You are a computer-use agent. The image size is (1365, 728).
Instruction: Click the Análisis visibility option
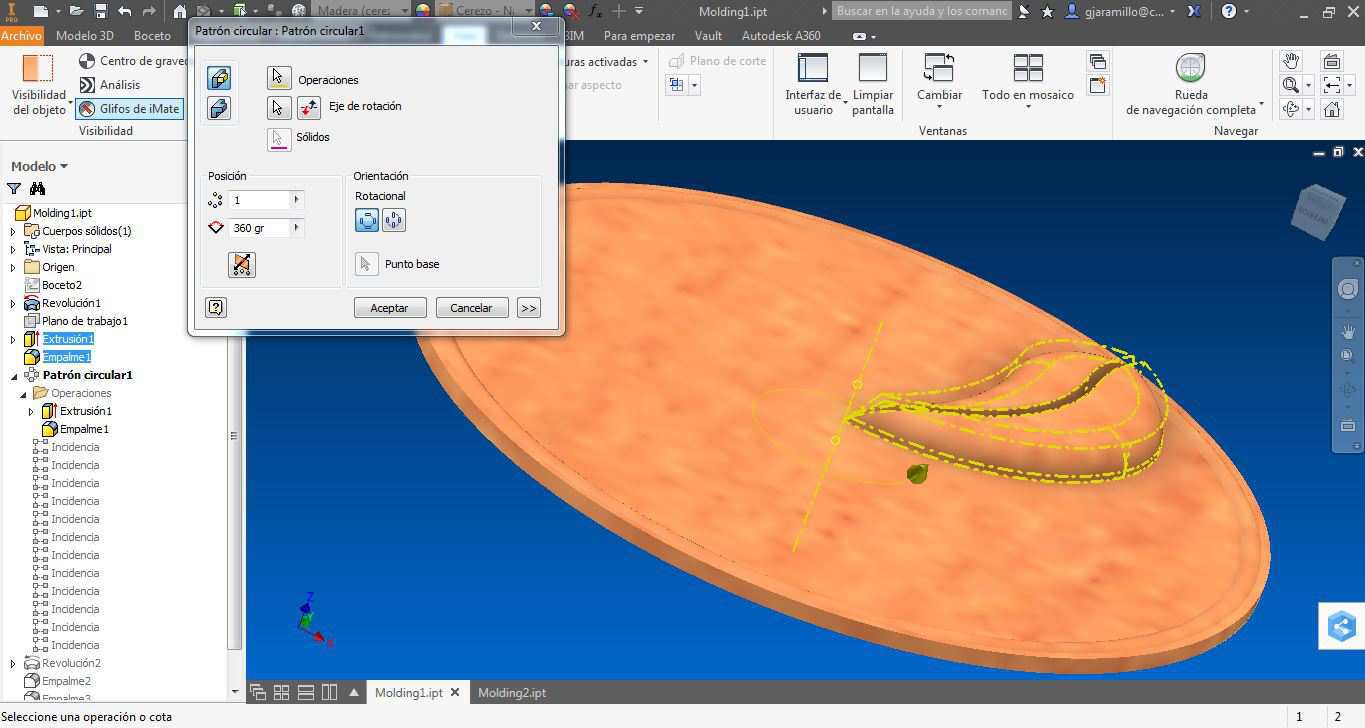109,85
